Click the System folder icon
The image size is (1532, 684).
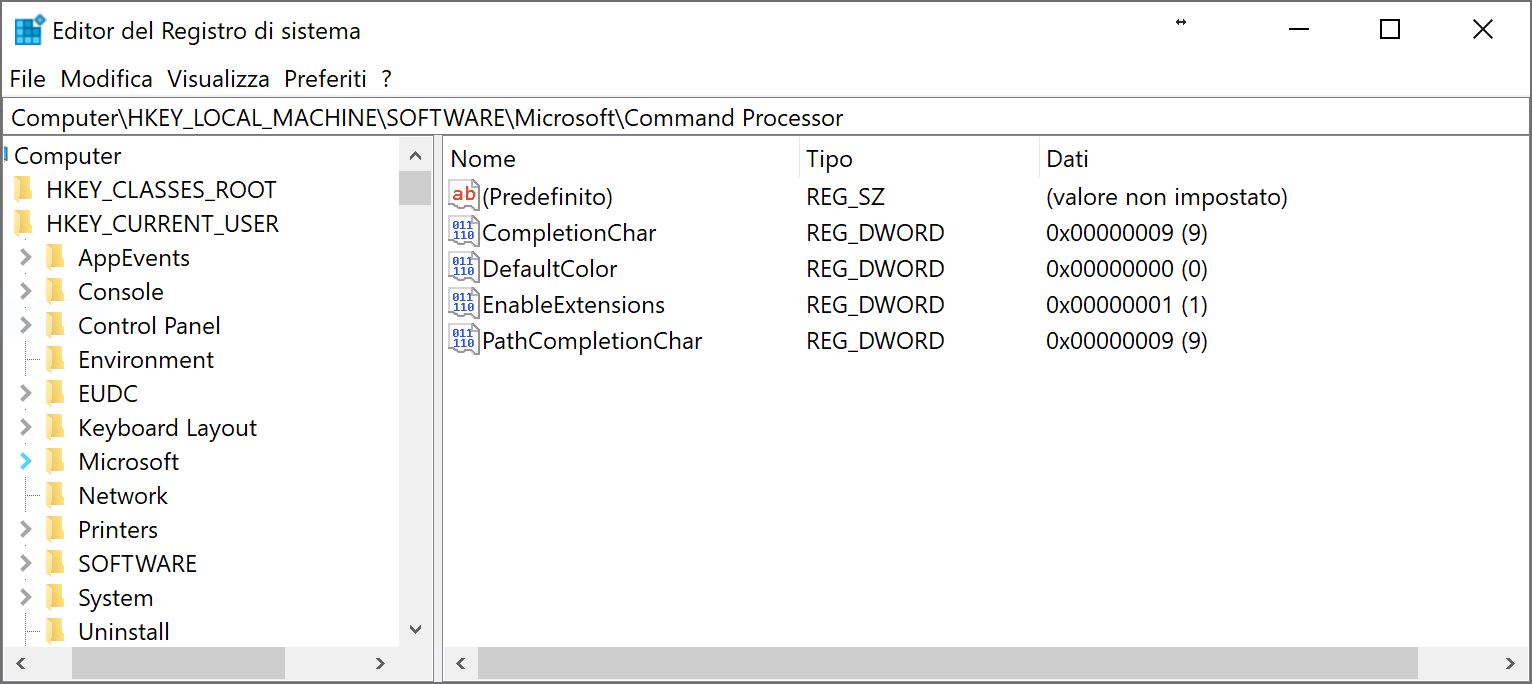coord(56,598)
